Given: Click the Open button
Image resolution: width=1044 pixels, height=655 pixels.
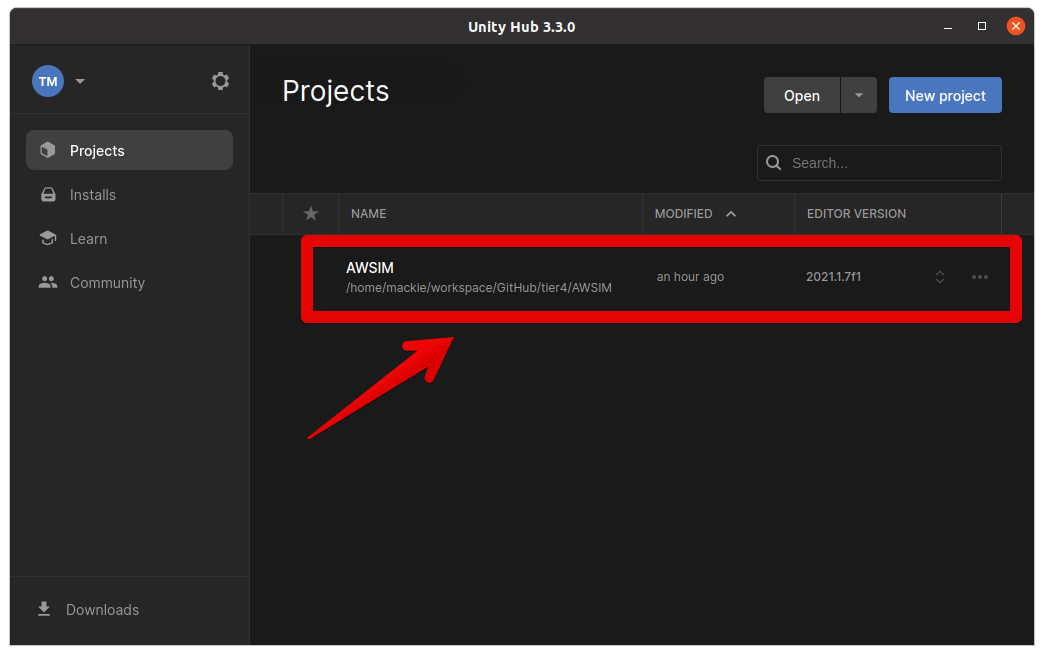Looking at the screenshot, I should point(802,95).
